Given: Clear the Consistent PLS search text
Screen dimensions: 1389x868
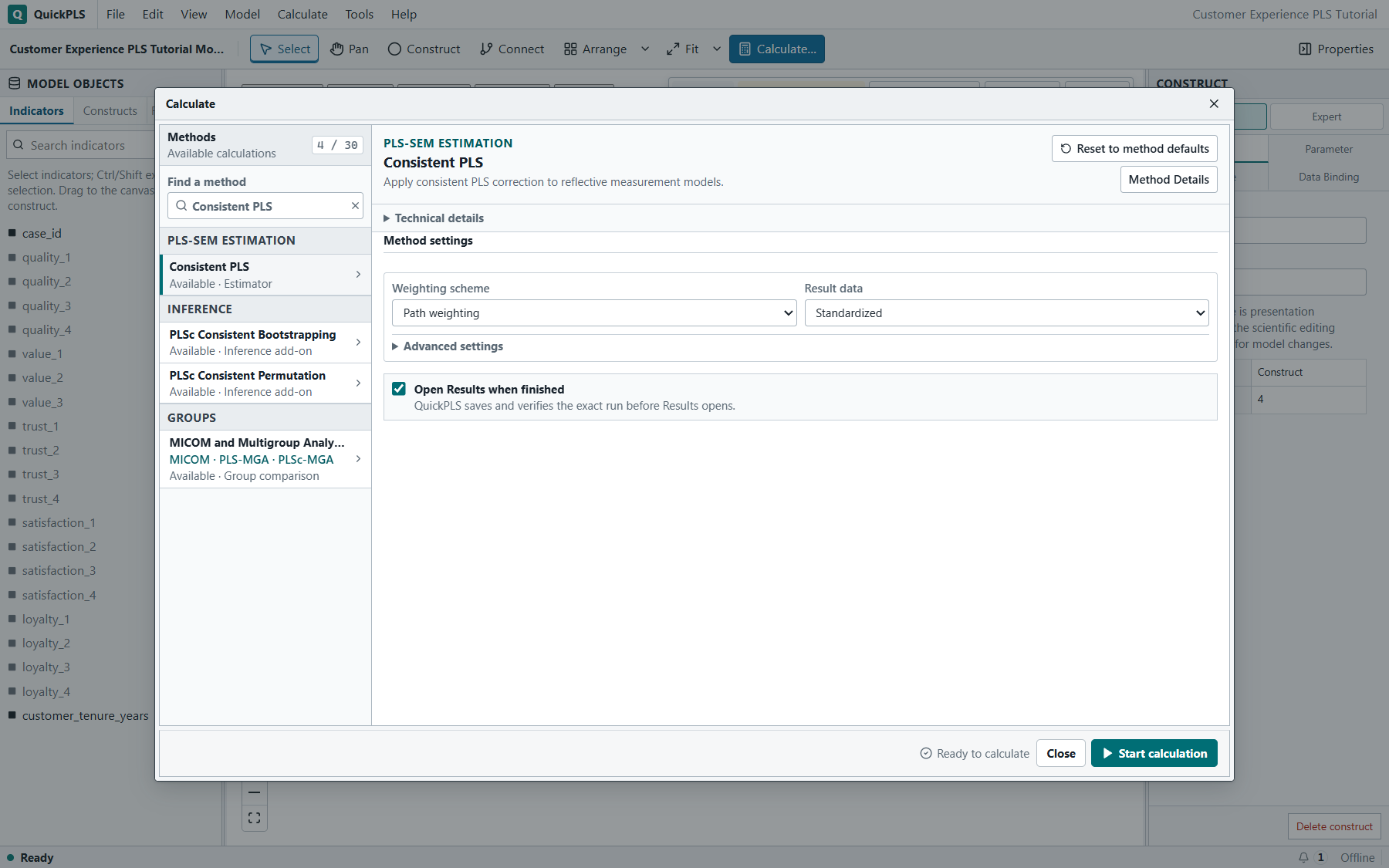Looking at the screenshot, I should click(x=355, y=206).
